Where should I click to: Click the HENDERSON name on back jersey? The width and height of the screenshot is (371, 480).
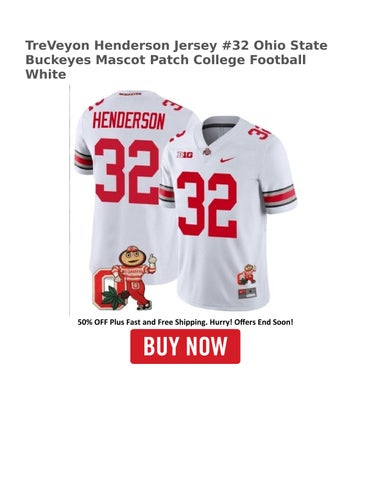(x=129, y=121)
